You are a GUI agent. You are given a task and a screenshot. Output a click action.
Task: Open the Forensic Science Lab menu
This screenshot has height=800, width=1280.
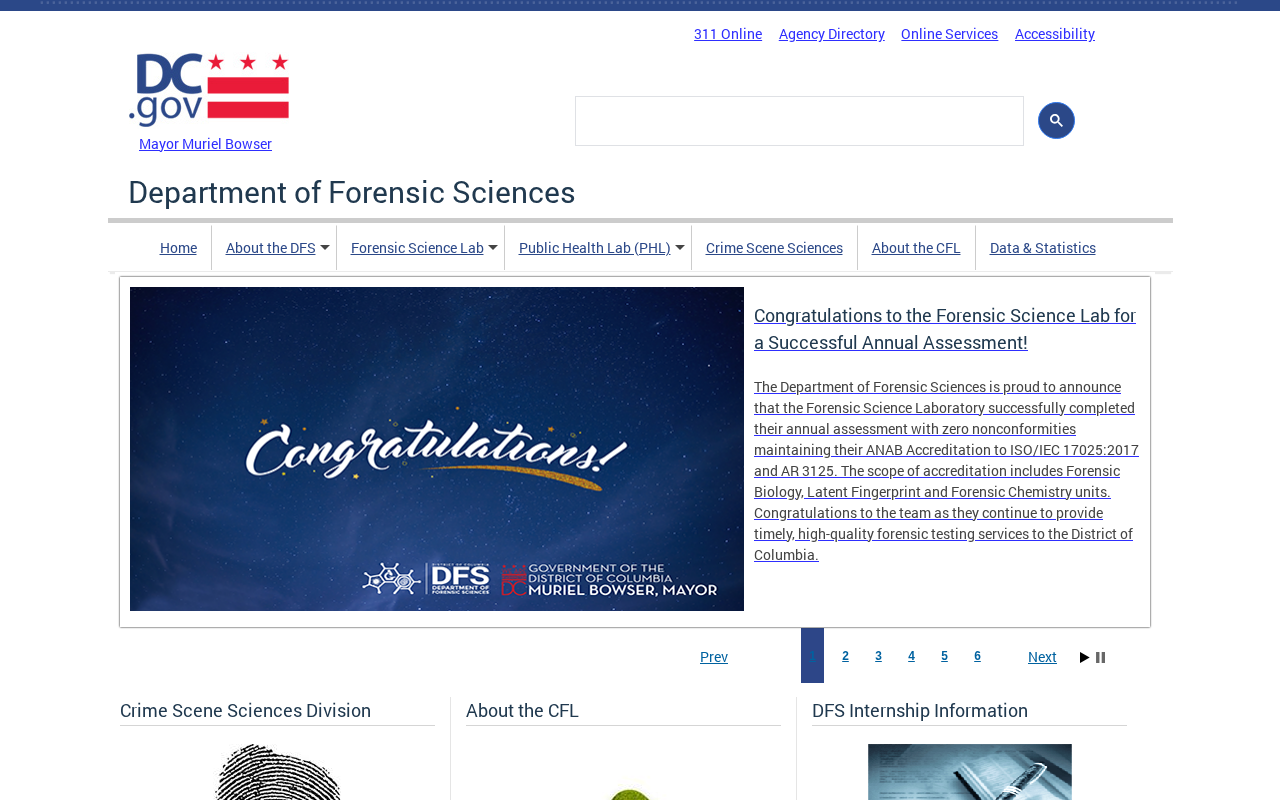(x=417, y=248)
